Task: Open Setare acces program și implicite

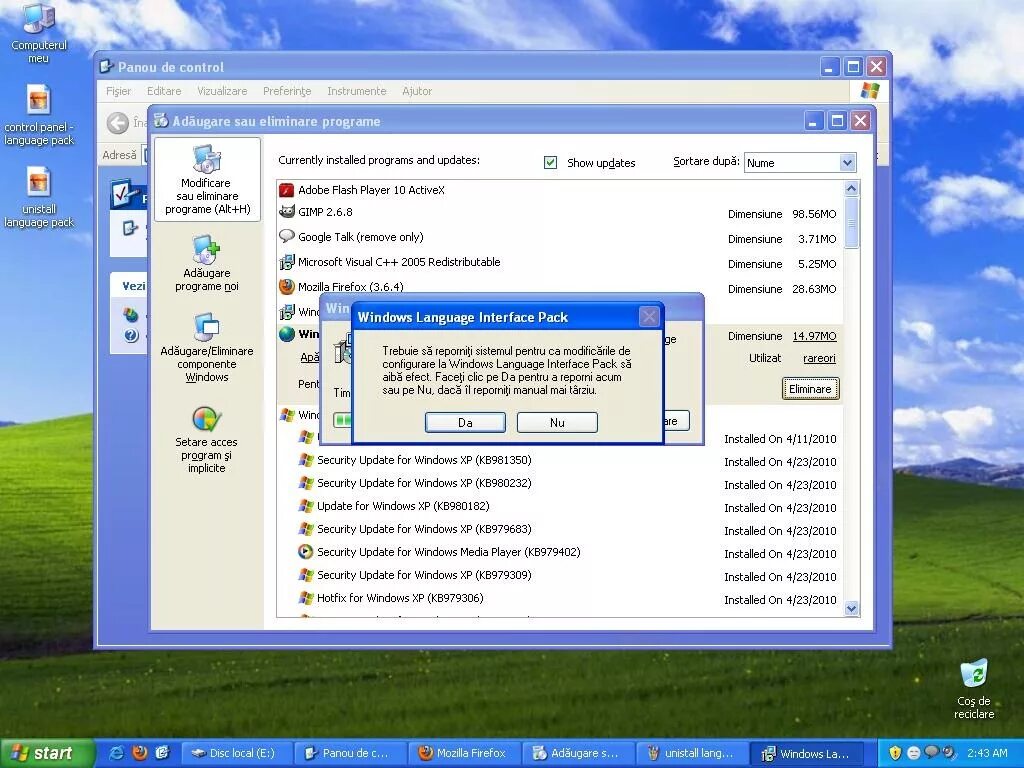Action: (x=207, y=439)
